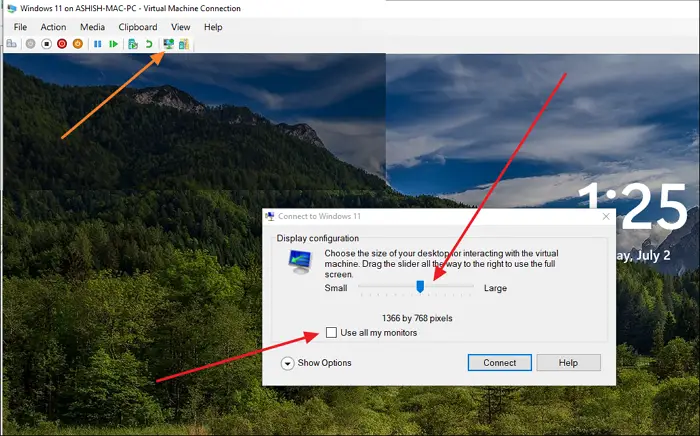Open the Clipboard menu
700x436 pixels.
click(x=138, y=27)
